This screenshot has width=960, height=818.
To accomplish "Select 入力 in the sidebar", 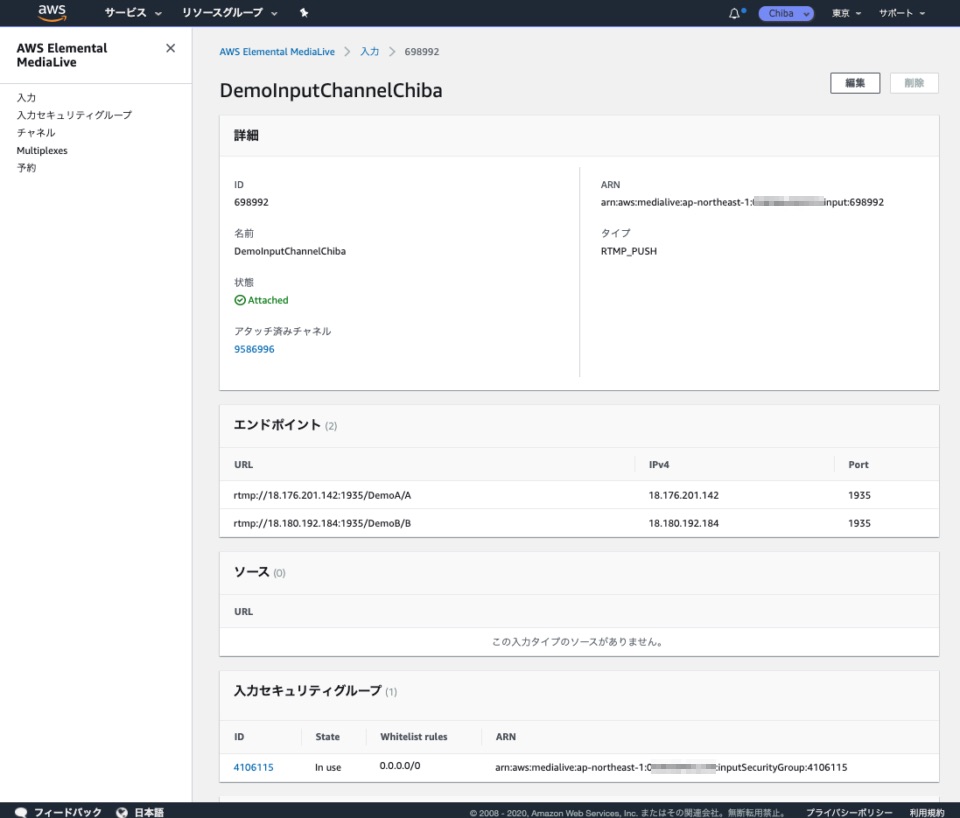I will coord(26,97).
